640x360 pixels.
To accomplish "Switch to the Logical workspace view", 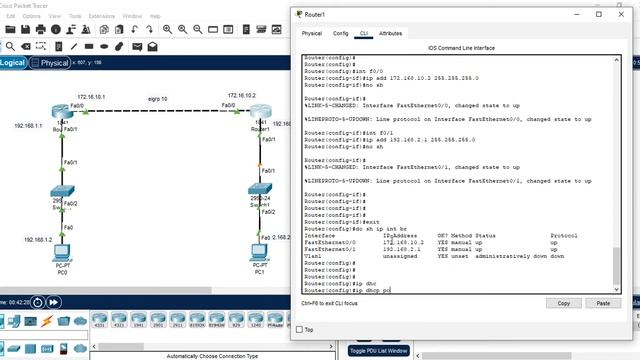I will [13, 62].
